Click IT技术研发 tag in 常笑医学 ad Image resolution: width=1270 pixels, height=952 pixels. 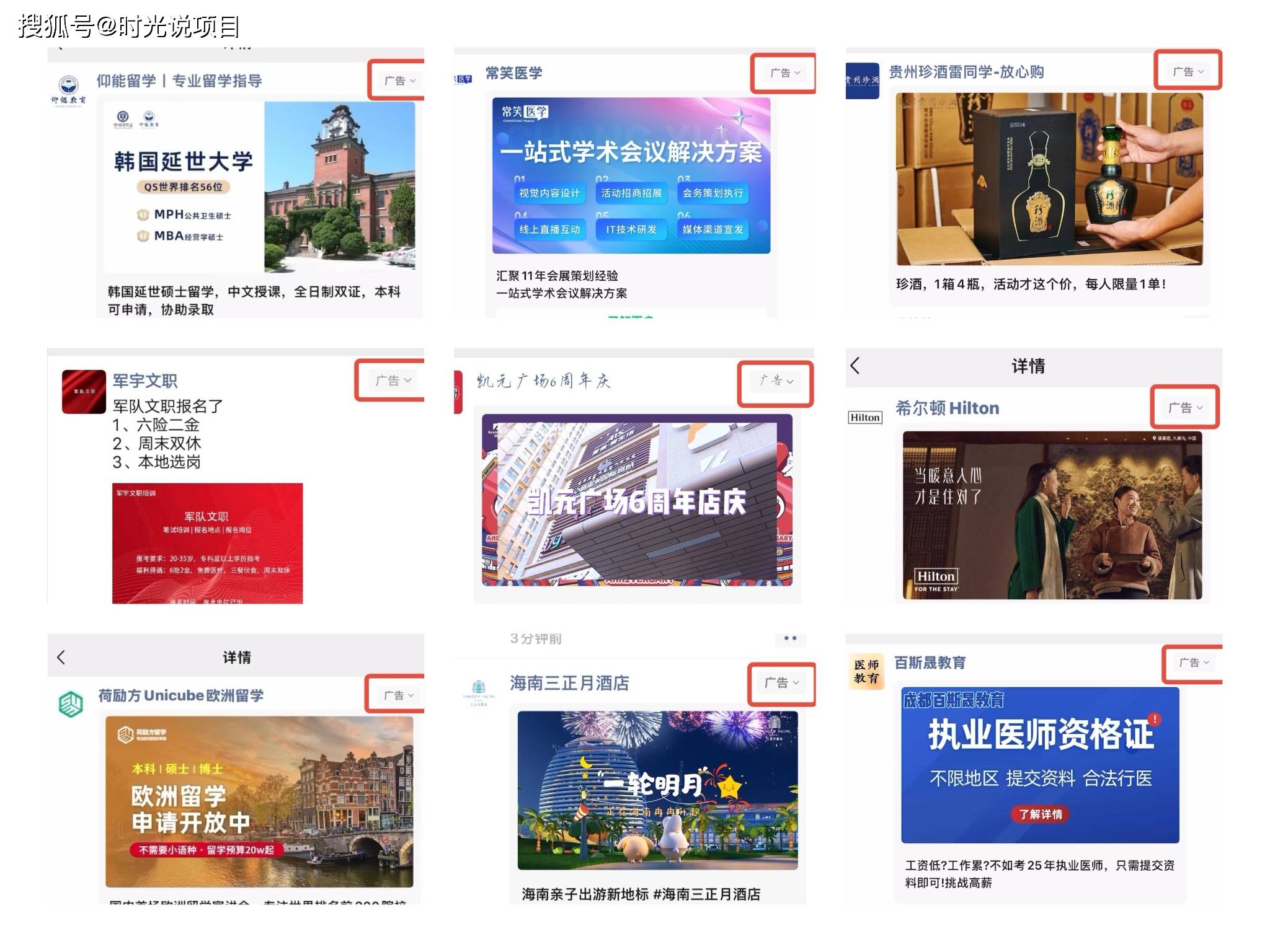coord(631,229)
